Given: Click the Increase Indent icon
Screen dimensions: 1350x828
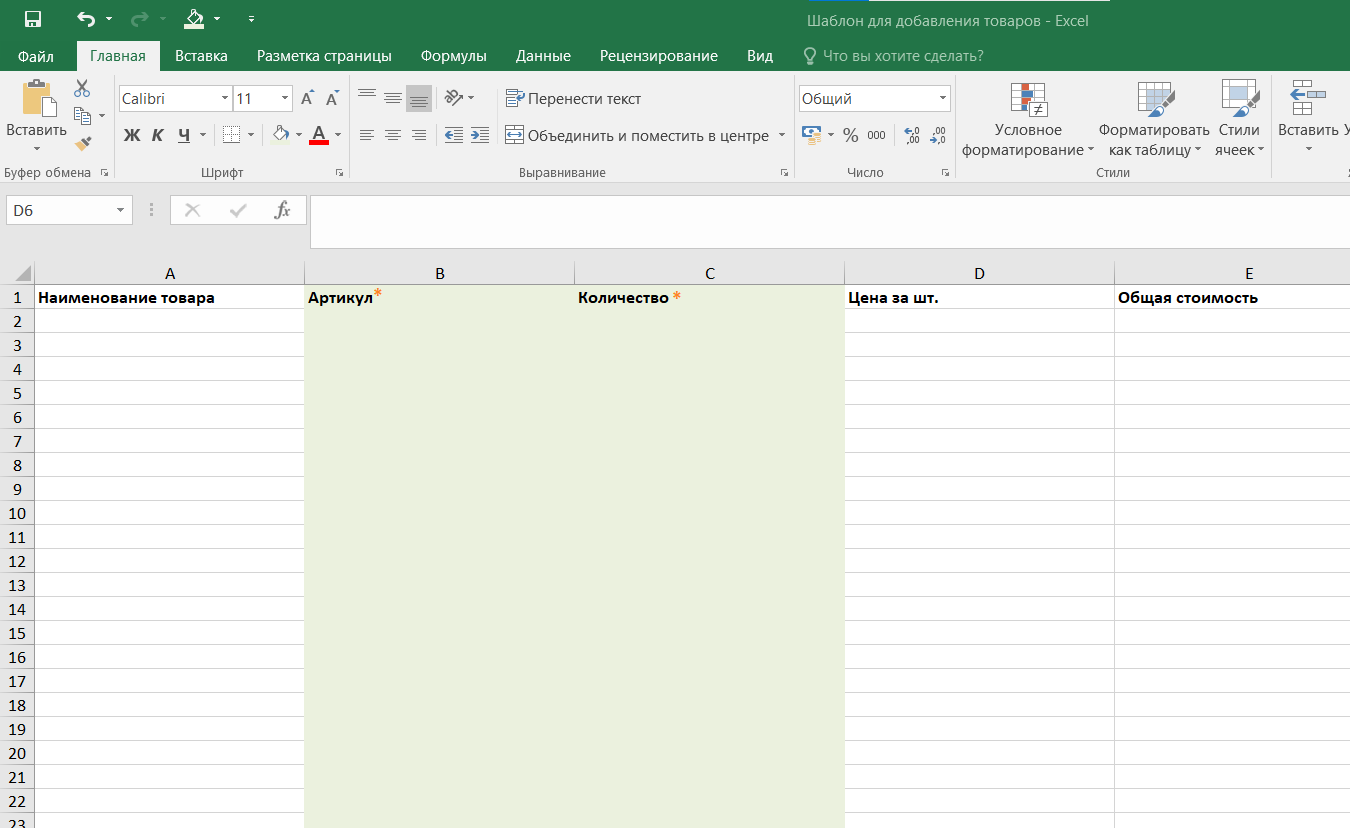Looking at the screenshot, I should click(480, 135).
